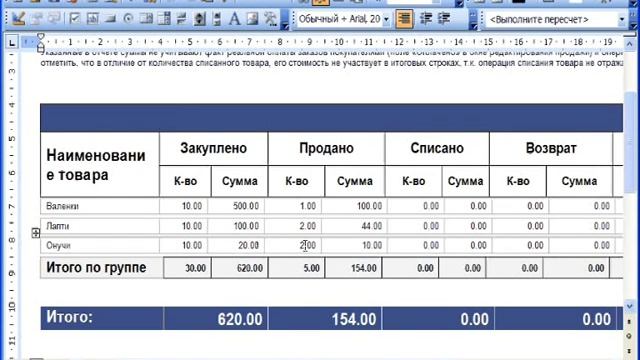Click the 'Итого:' label in blue total row

click(70, 317)
